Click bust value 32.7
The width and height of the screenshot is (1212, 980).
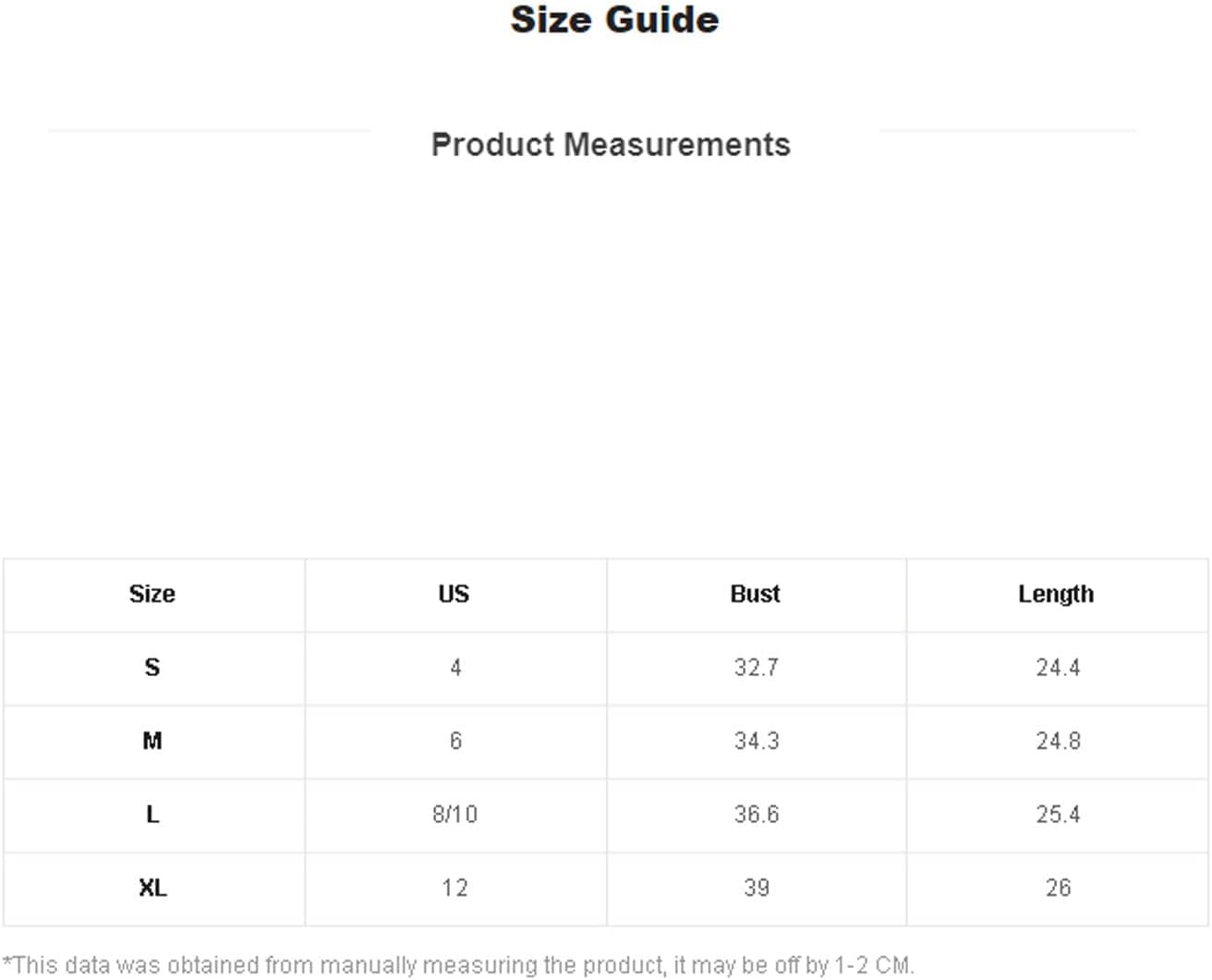coord(757,667)
